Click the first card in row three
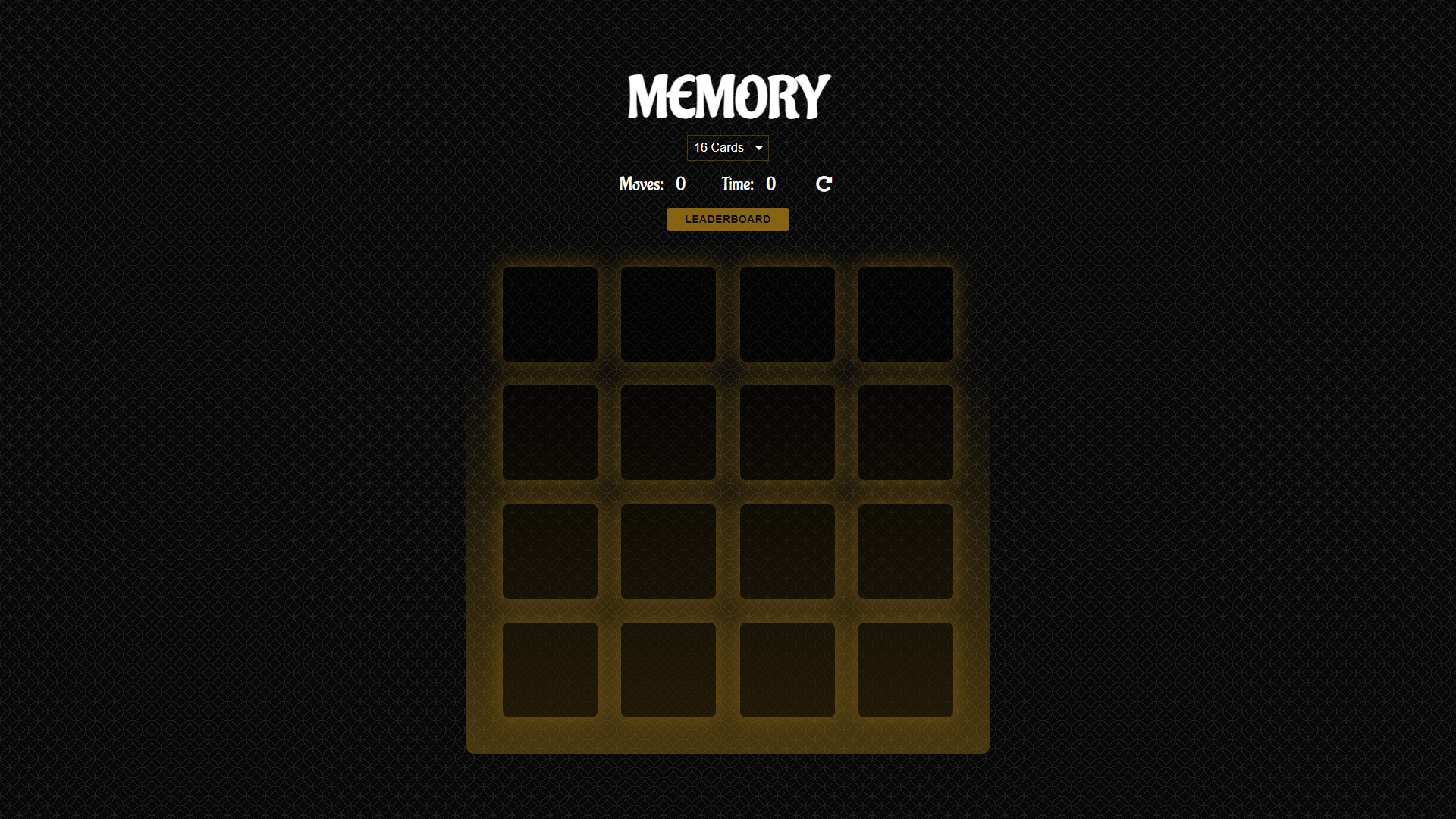 (550, 551)
